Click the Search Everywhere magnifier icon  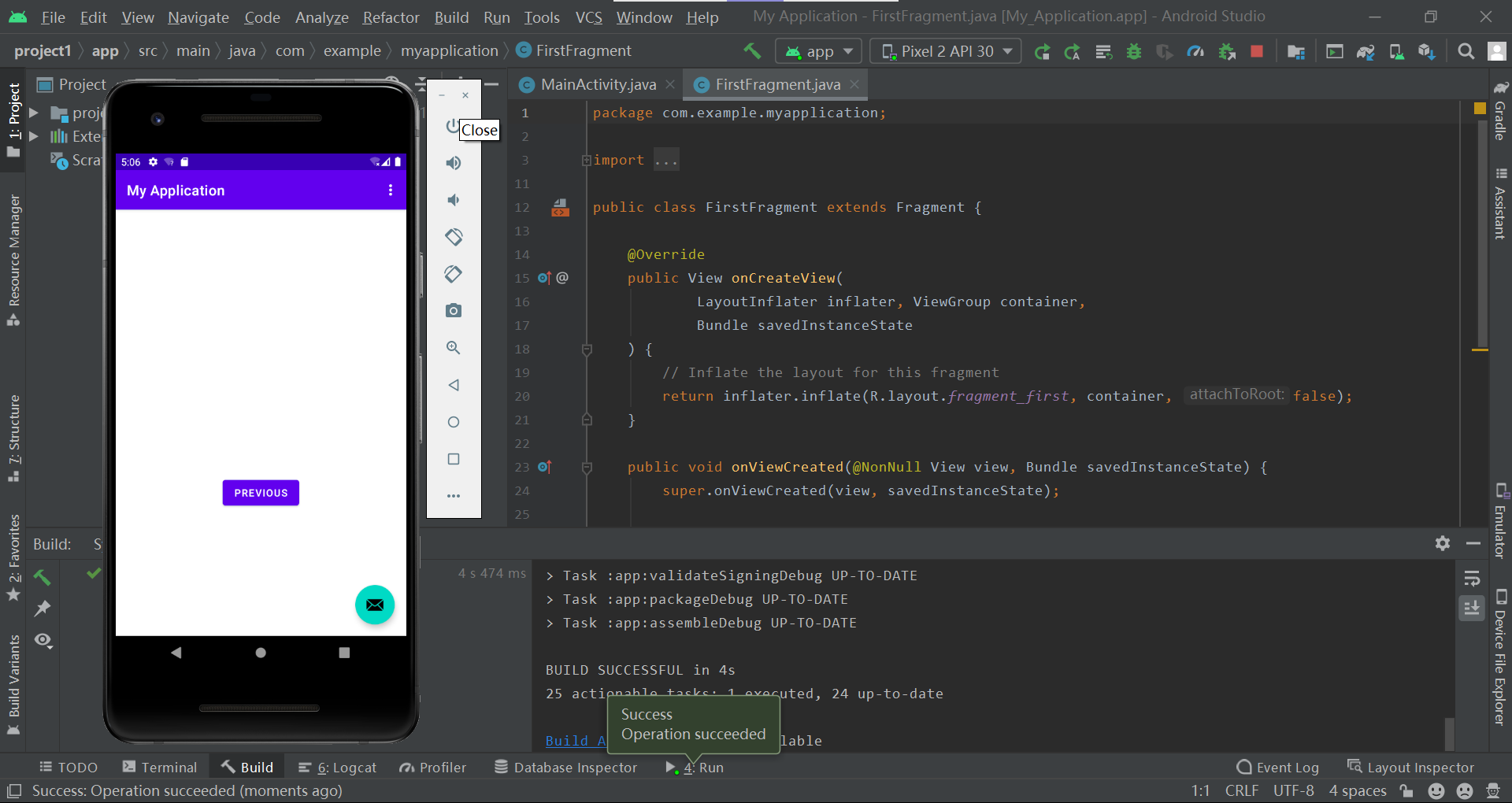click(x=1466, y=51)
